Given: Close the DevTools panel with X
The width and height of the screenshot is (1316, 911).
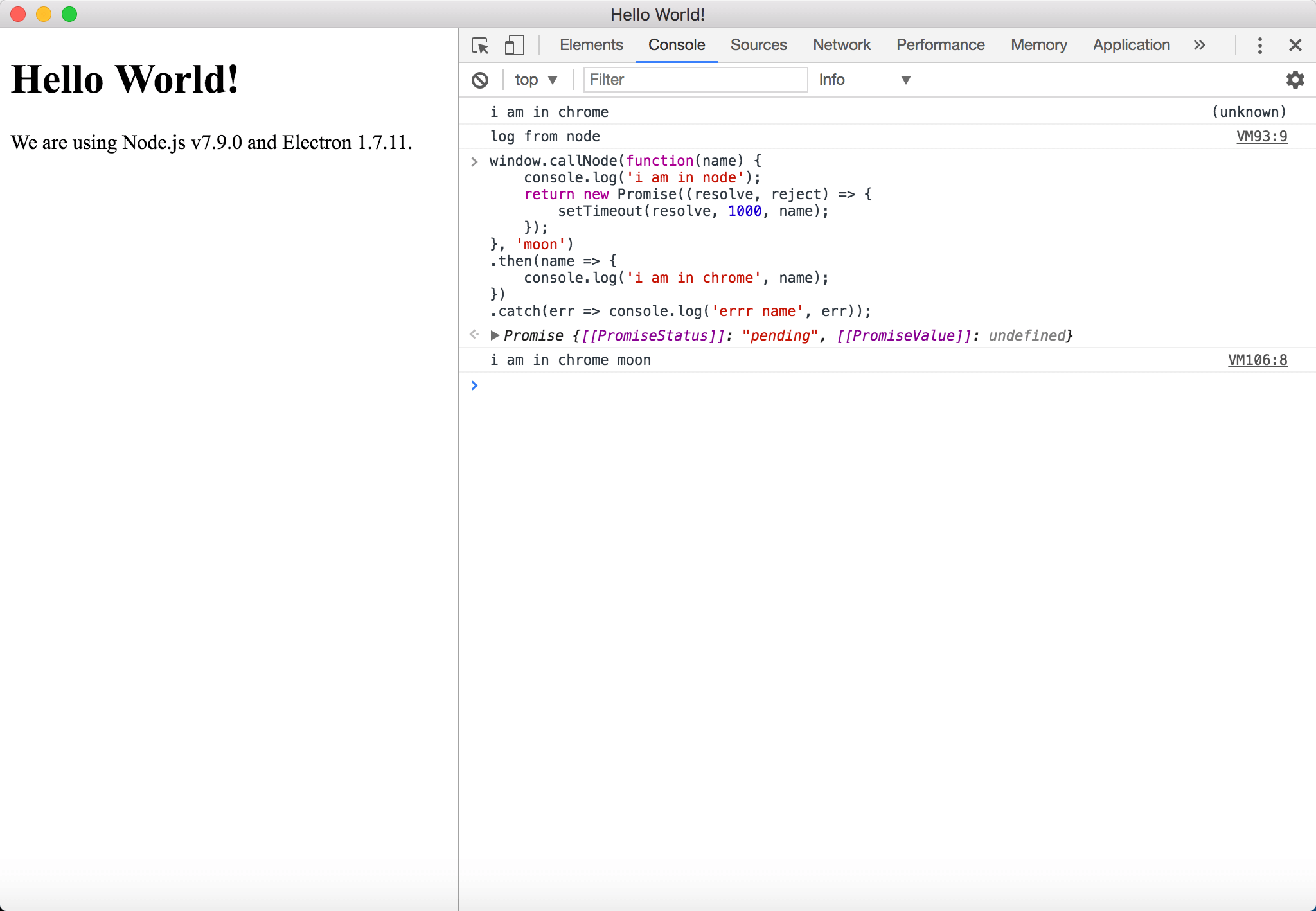Looking at the screenshot, I should pos(1295,46).
